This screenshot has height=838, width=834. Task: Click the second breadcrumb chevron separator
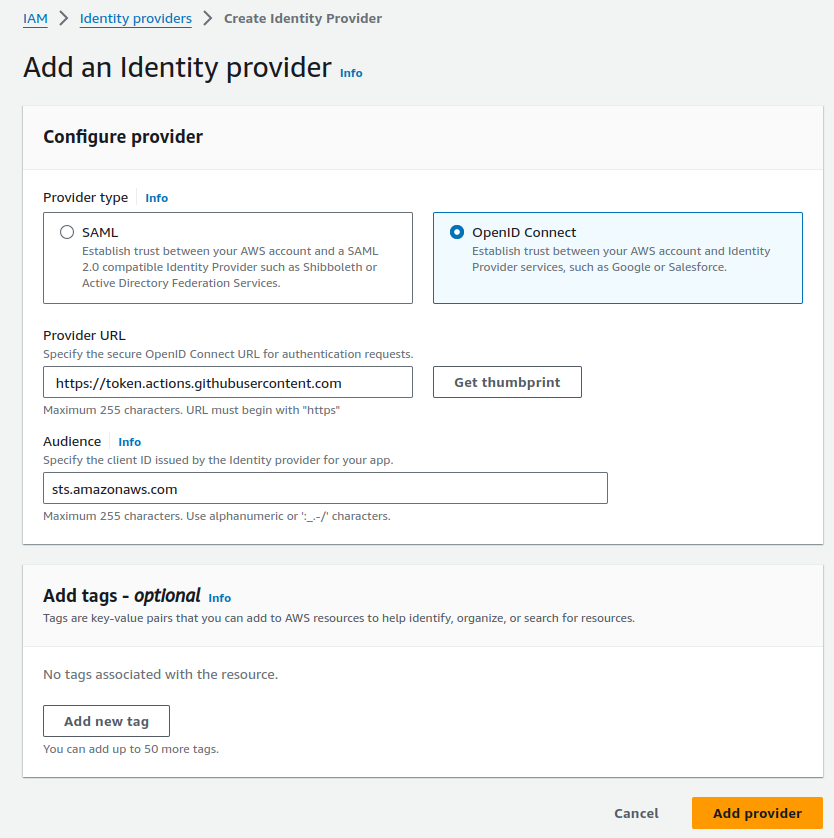[x=207, y=18]
